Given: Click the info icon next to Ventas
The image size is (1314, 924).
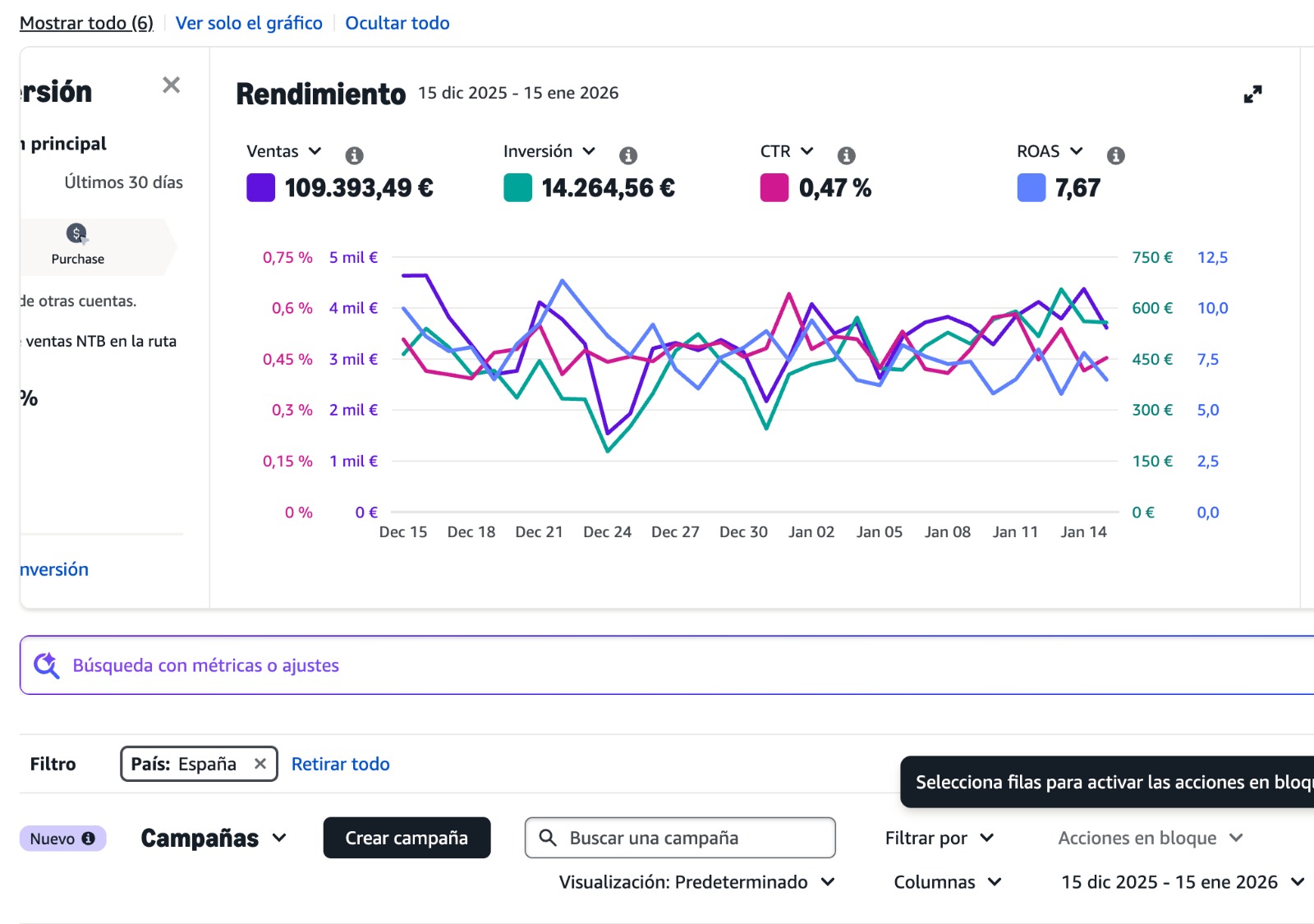Looking at the screenshot, I should 354,155.
